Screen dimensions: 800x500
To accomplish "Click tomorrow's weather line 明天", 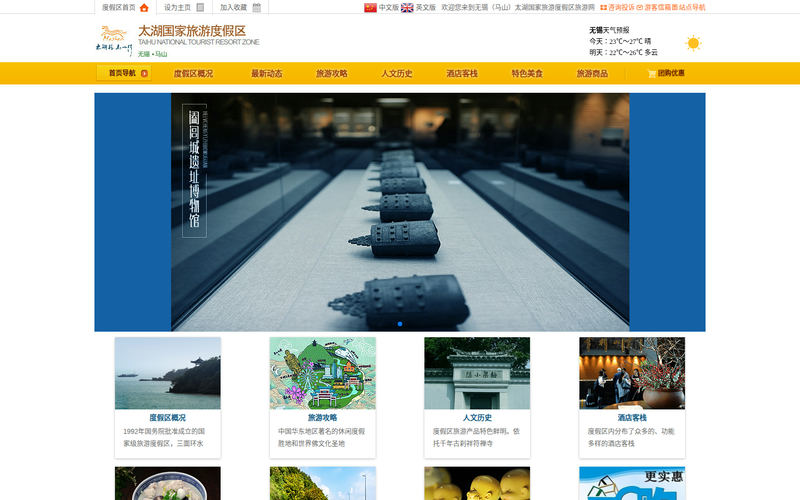I will click(x=623, y=53).
